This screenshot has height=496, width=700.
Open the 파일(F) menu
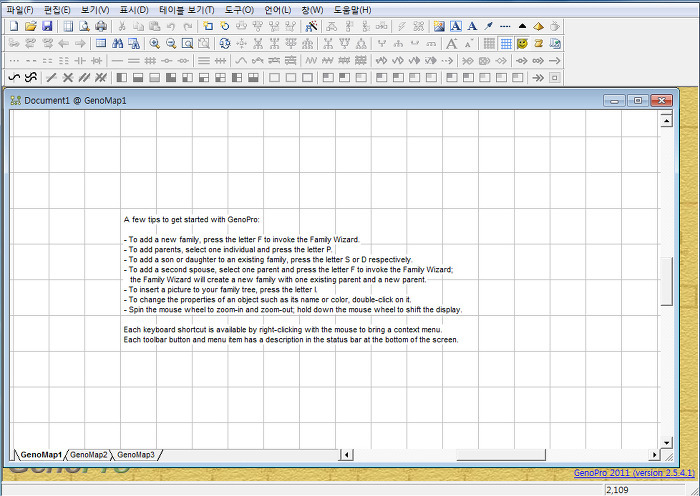click(20, 10)
